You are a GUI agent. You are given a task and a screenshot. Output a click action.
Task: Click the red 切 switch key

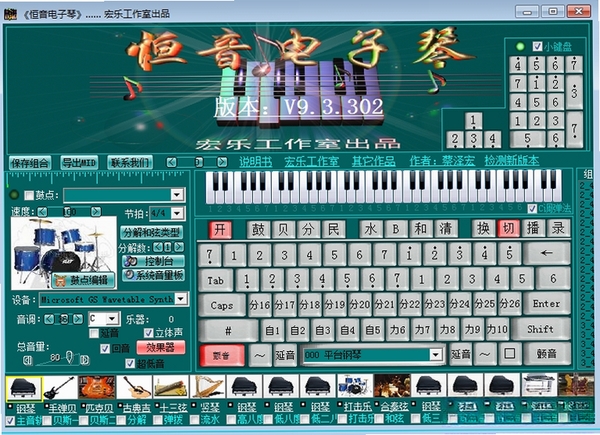point(508,228)
